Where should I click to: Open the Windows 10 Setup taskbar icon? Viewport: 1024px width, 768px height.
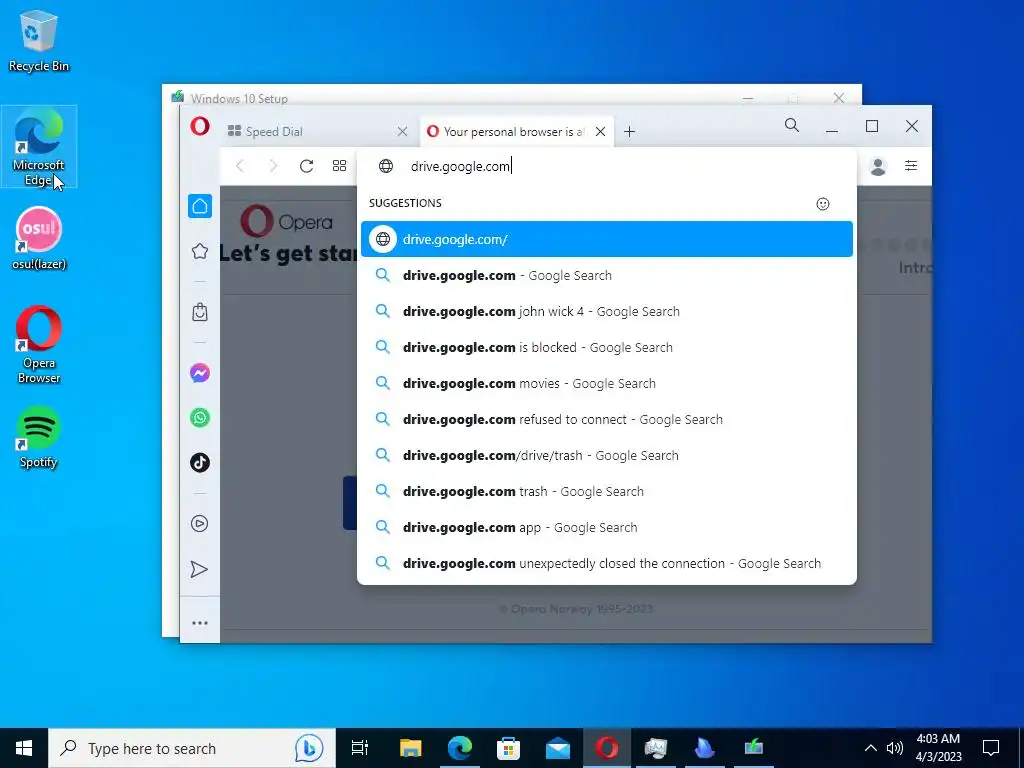753,748
